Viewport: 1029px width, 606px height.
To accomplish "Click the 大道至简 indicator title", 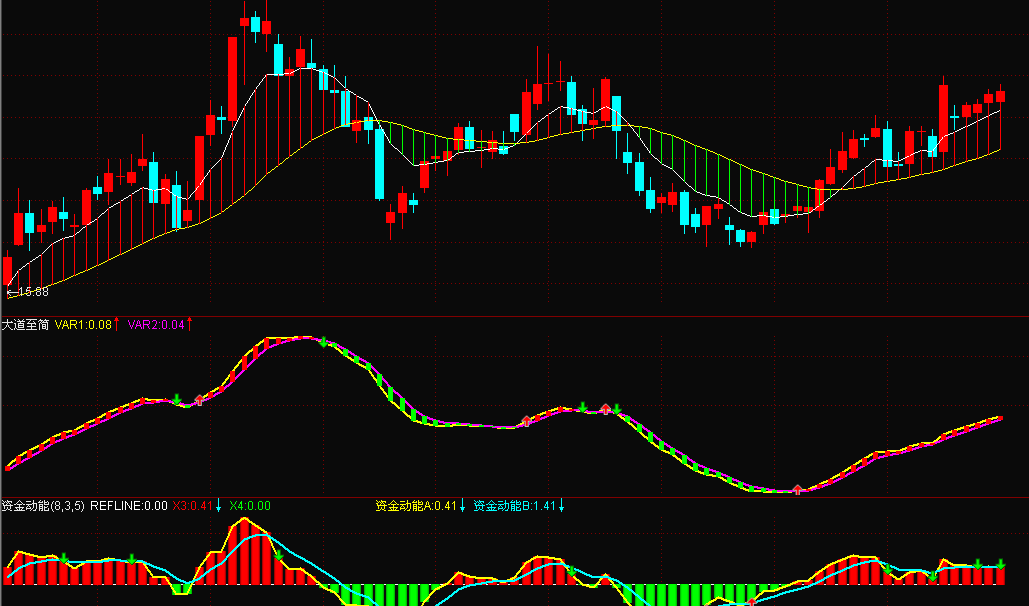I will click(x=26, y=324).
